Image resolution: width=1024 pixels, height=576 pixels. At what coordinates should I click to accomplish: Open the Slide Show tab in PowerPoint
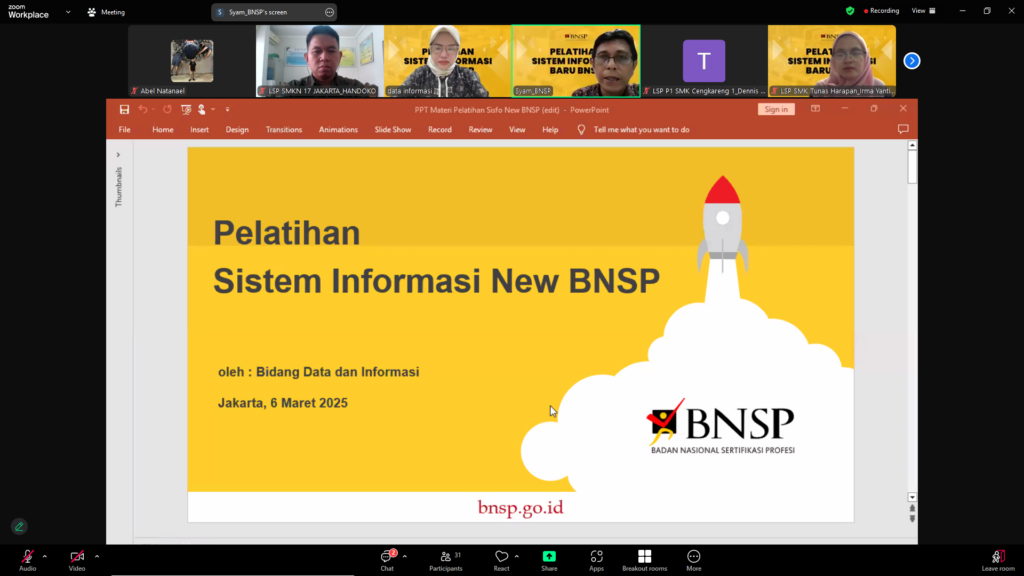point(393,130)
